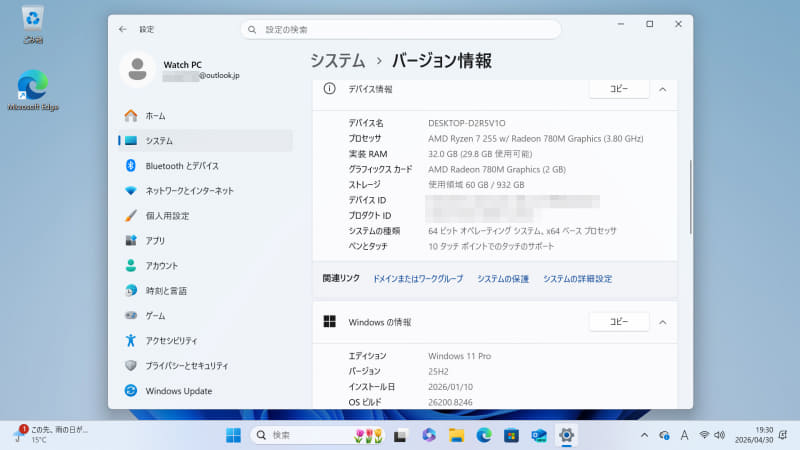
Task: Click the Windows logo icon beside Windows の情報
Action: pos(330,321)
